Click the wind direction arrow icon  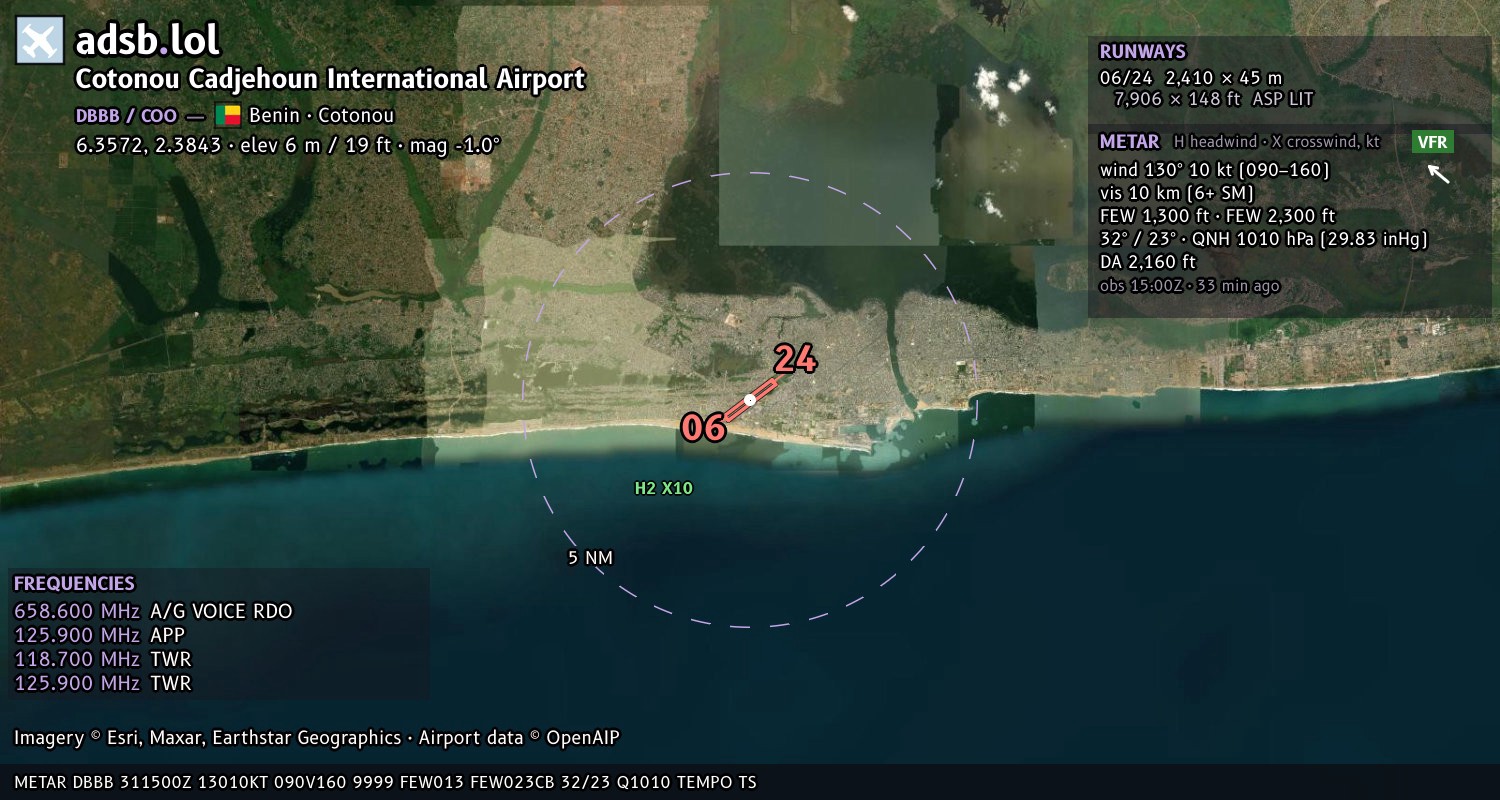(1438, 174)
